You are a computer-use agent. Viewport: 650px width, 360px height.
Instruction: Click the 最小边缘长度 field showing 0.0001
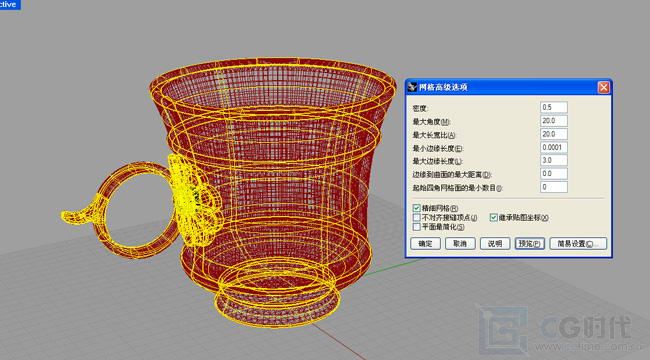click(554, 147)
